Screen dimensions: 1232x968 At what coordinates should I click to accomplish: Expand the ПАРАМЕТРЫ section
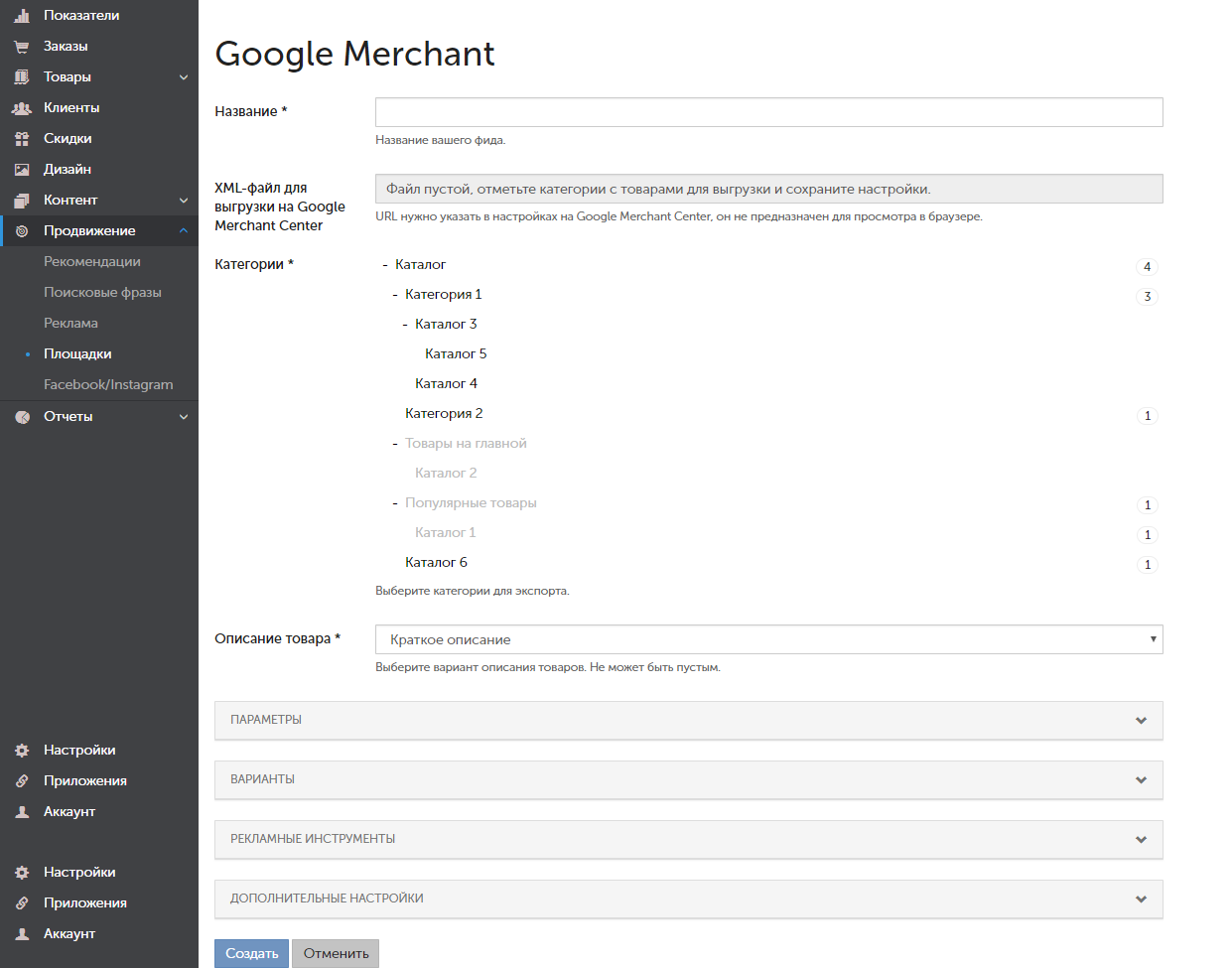click(x=688, y=720)
